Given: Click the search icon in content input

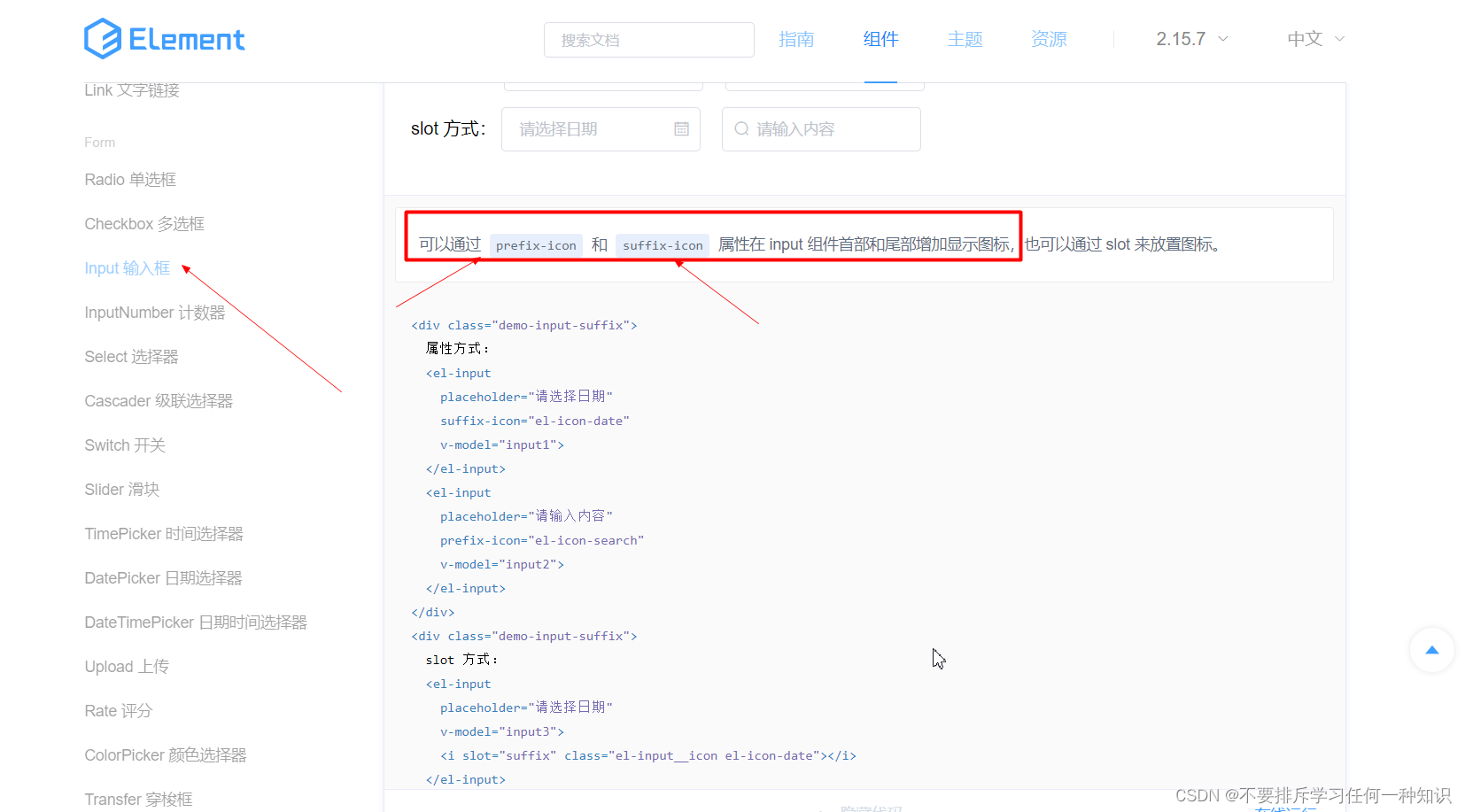Looking at the screenshot, I should (x=741, y=129).
